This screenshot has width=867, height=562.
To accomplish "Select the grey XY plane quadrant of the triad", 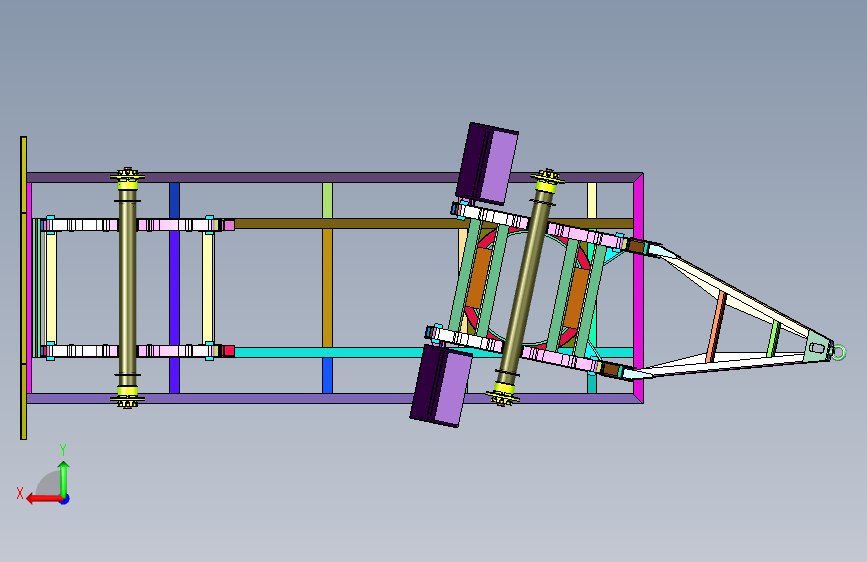I will point(49,484).
